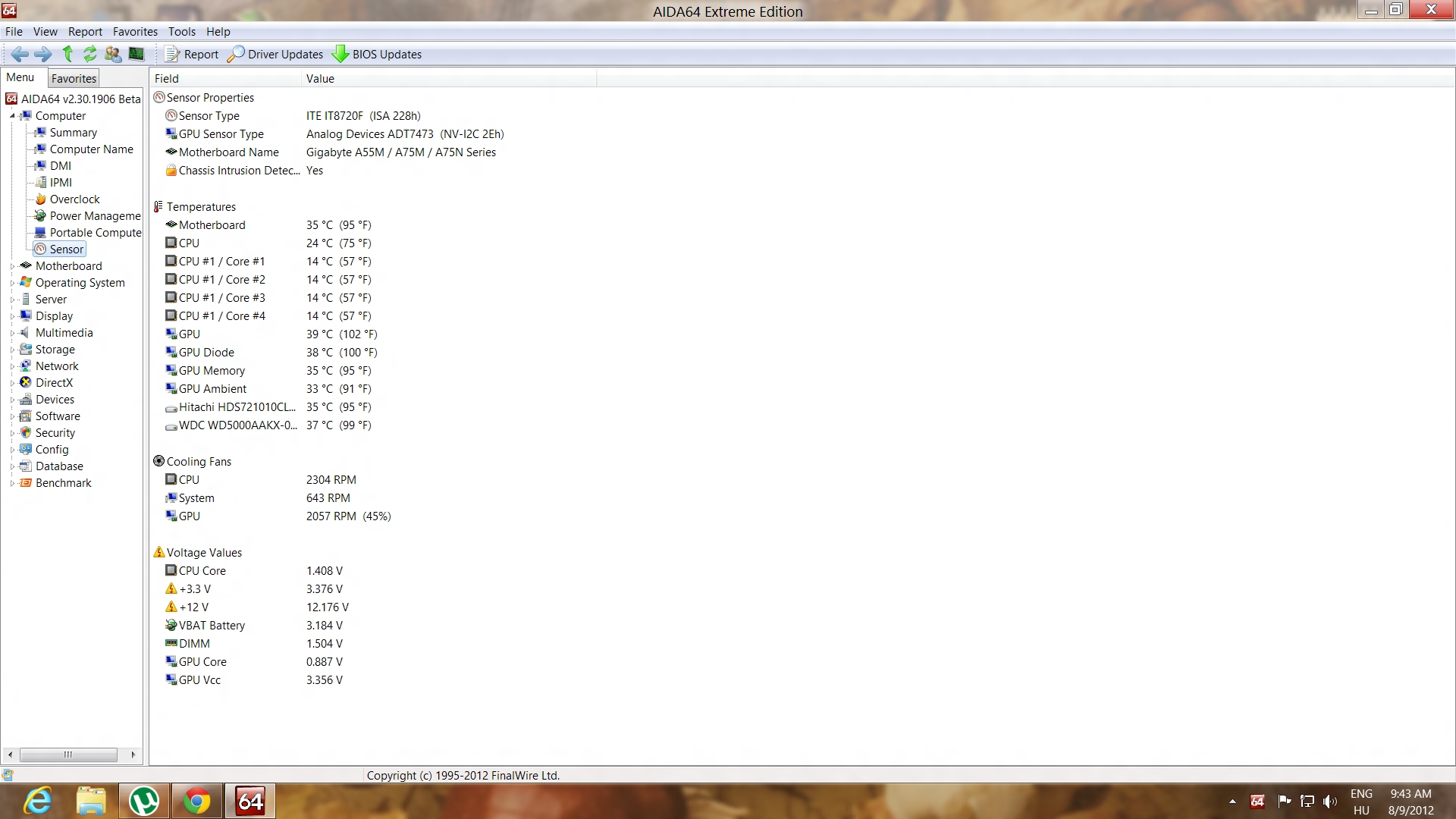Open Internet Explorer from the taskbar
Image resolution: width=1456 pixels, height=819 pixels.
(38, 802)
